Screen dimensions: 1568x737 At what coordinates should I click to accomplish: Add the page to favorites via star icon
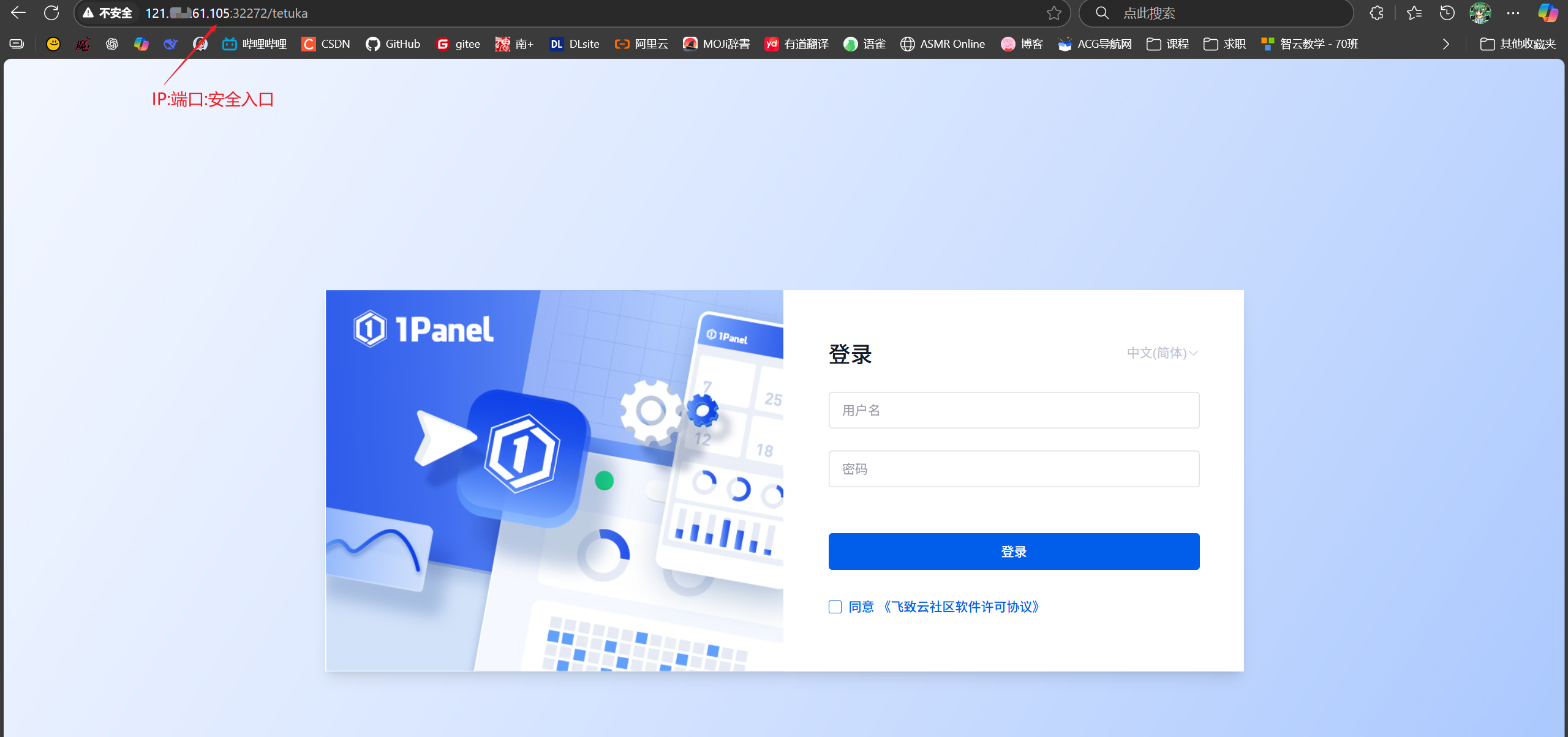(x=1053, y=12)
